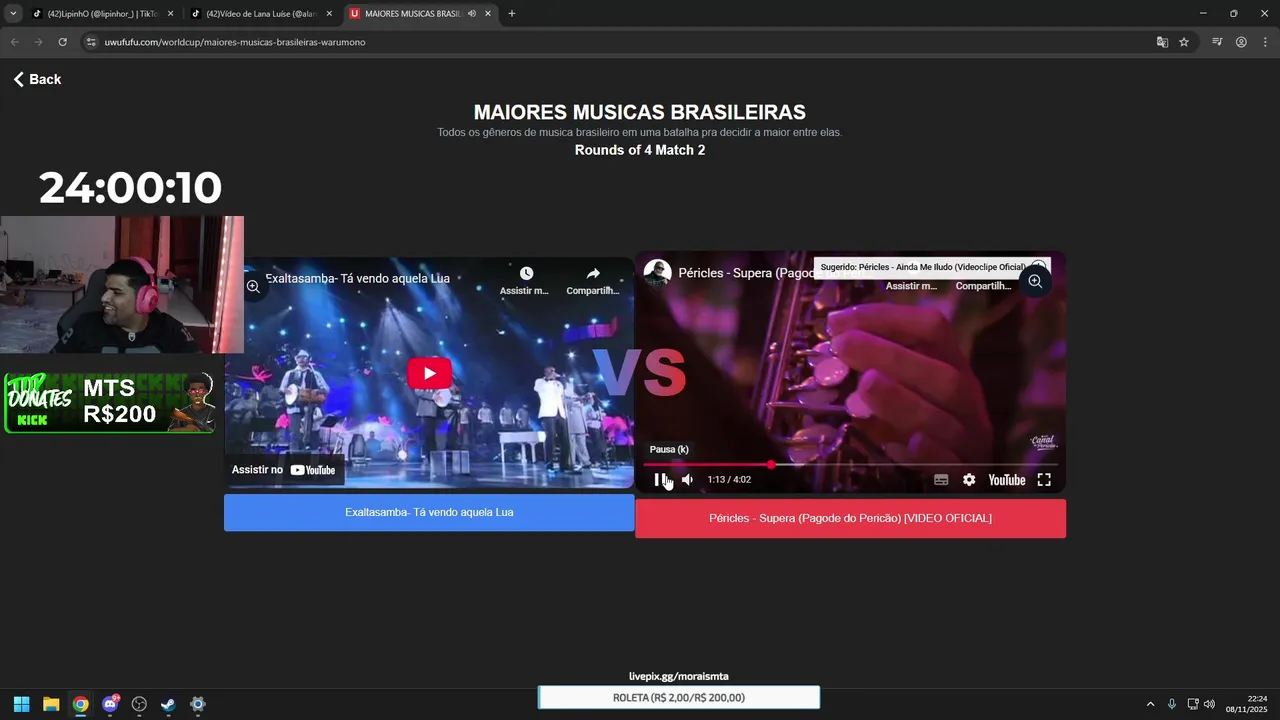Open suggested video Péricles - Ainda Me Iludo
1280x720 pixels.
(x=923, y=267)
